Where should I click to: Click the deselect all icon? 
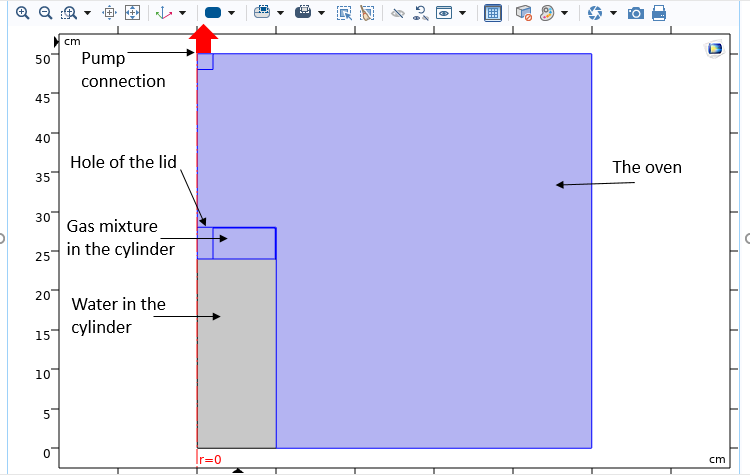367,13
